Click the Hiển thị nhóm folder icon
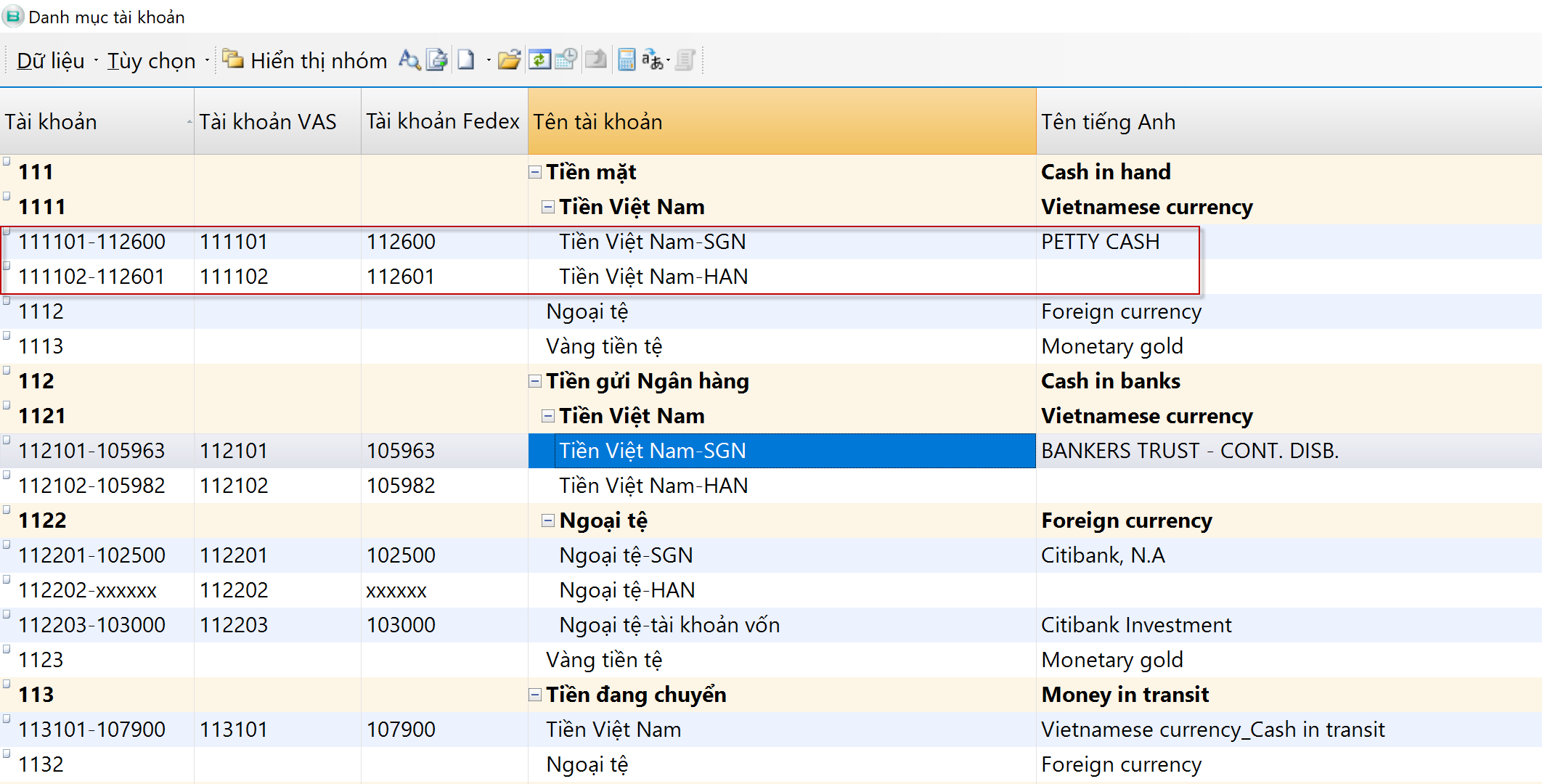Screen dimensions: 1542x784 tap(233, 59)
